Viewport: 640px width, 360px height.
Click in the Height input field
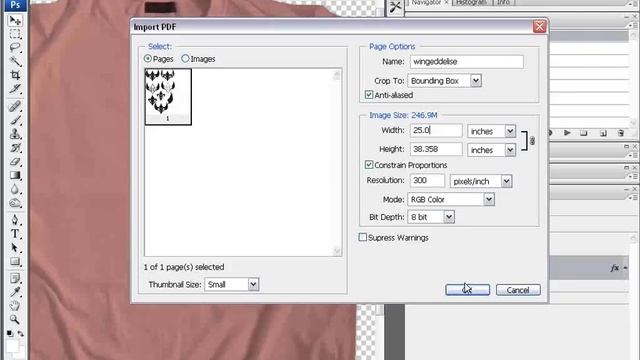436,149
